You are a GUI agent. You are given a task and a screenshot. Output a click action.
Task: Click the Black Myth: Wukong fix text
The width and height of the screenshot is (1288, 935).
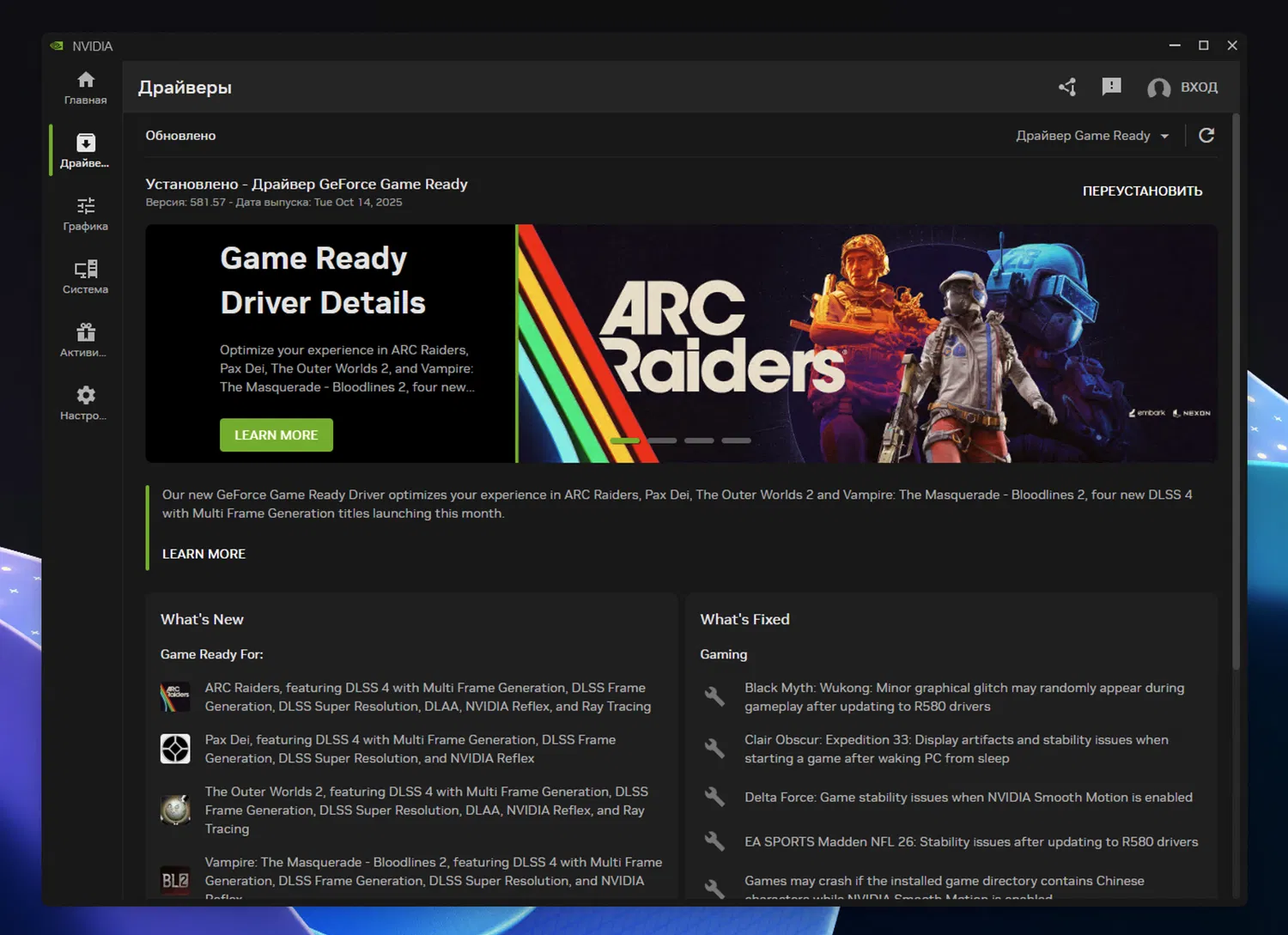click(x=964, y=697)
